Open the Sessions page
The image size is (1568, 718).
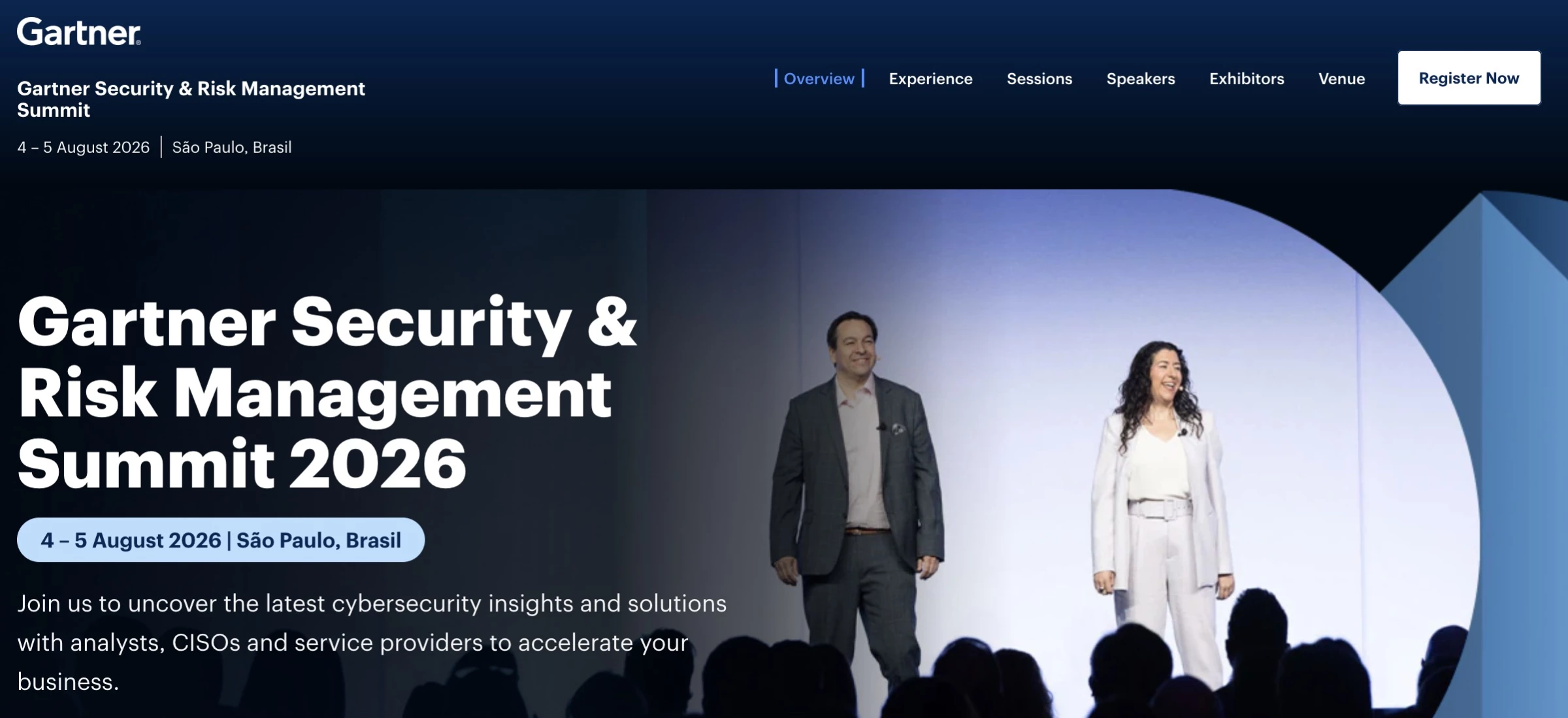tap(1039, 78)
